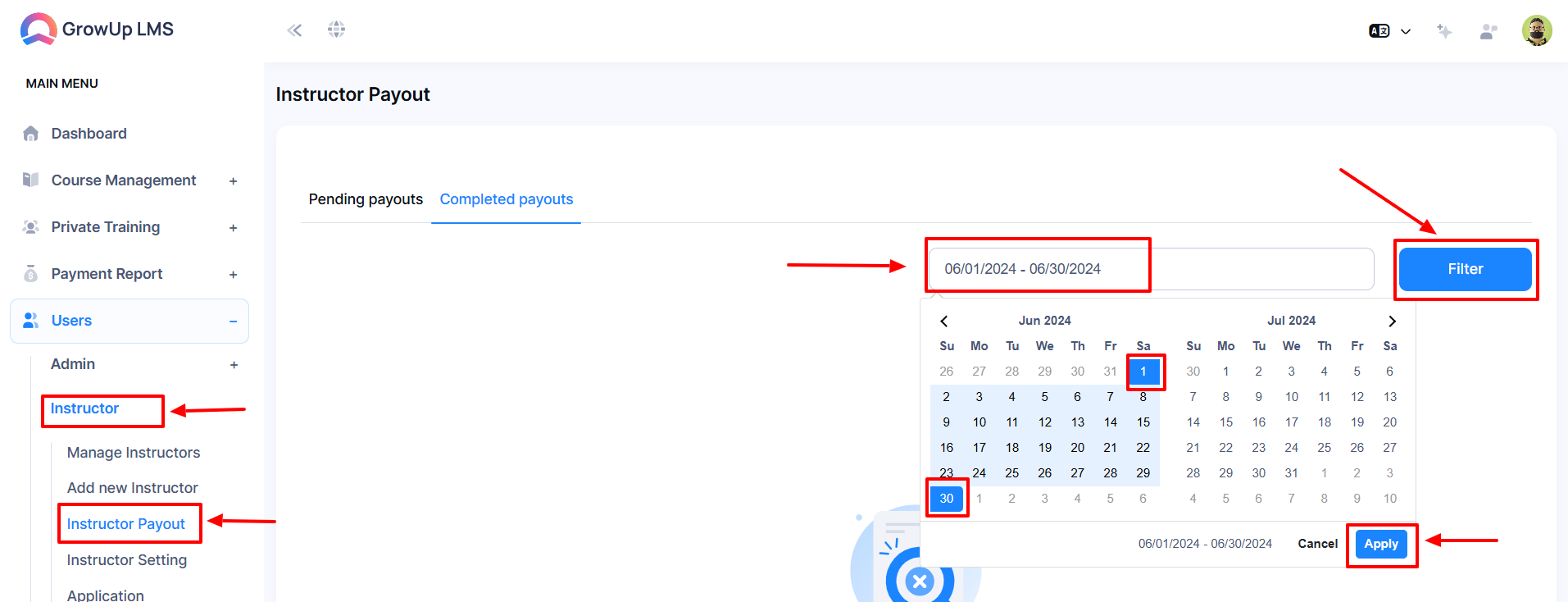Image resolution: width=1568 pixels, height=602 pixels.
Task: Select Instructor submenu item
Action: [84, 408]
